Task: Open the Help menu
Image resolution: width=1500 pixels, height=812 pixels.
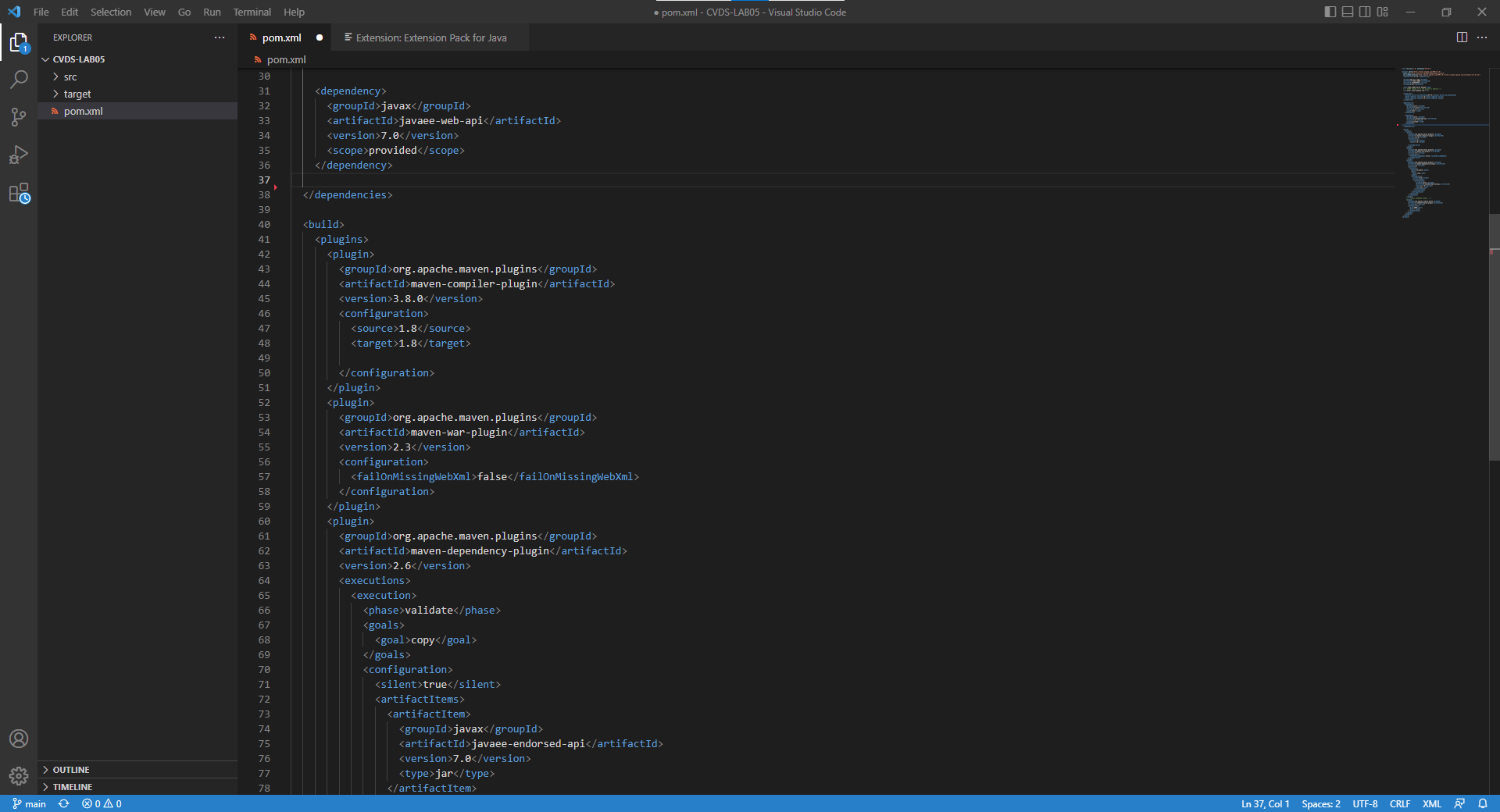Action: (294, 12)
